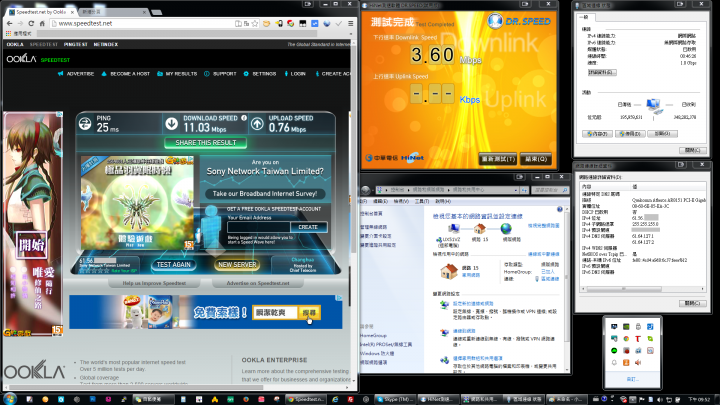Image resolution: width=720 pixels, height=405 pixels.
Task: Click the TEST AGAIN button
Action: pos(174,264)
